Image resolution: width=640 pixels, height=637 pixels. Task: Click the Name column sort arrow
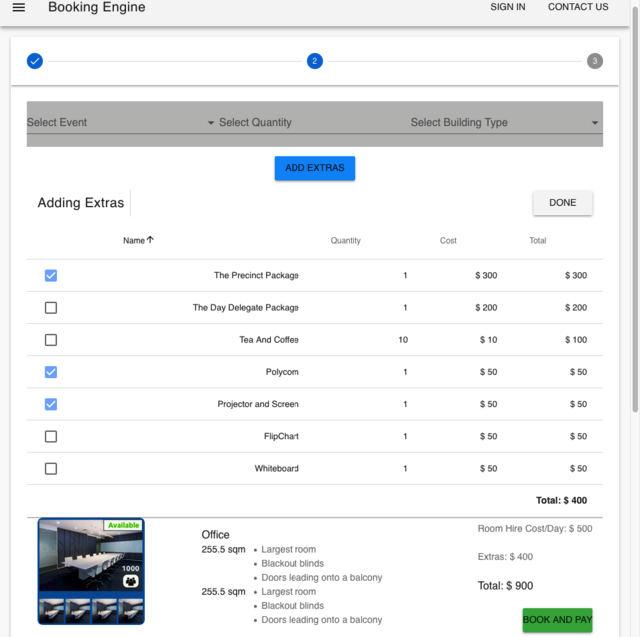pyautogui.click(x=151, y=240)
